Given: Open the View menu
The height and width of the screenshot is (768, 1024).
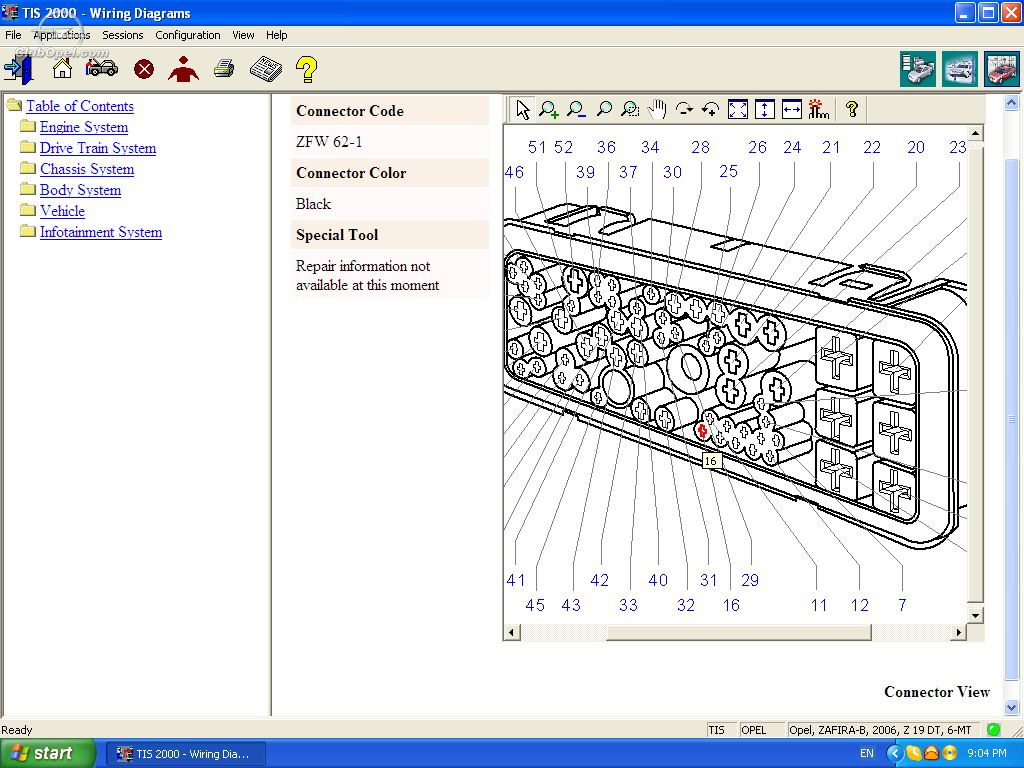Looking at the screenshot, I should 243,35.
